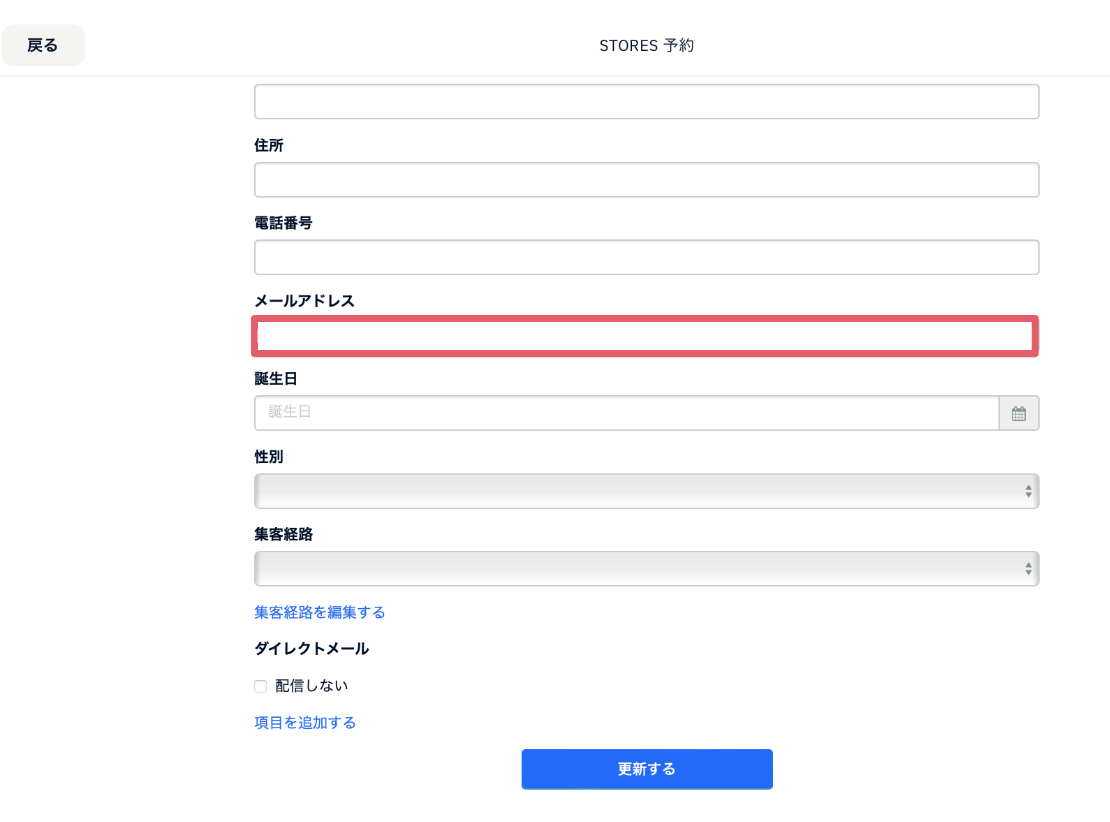This screenshot has height=822, width=1110.
Task: Click into the メールアドレス email field
Action: point(645,336)
